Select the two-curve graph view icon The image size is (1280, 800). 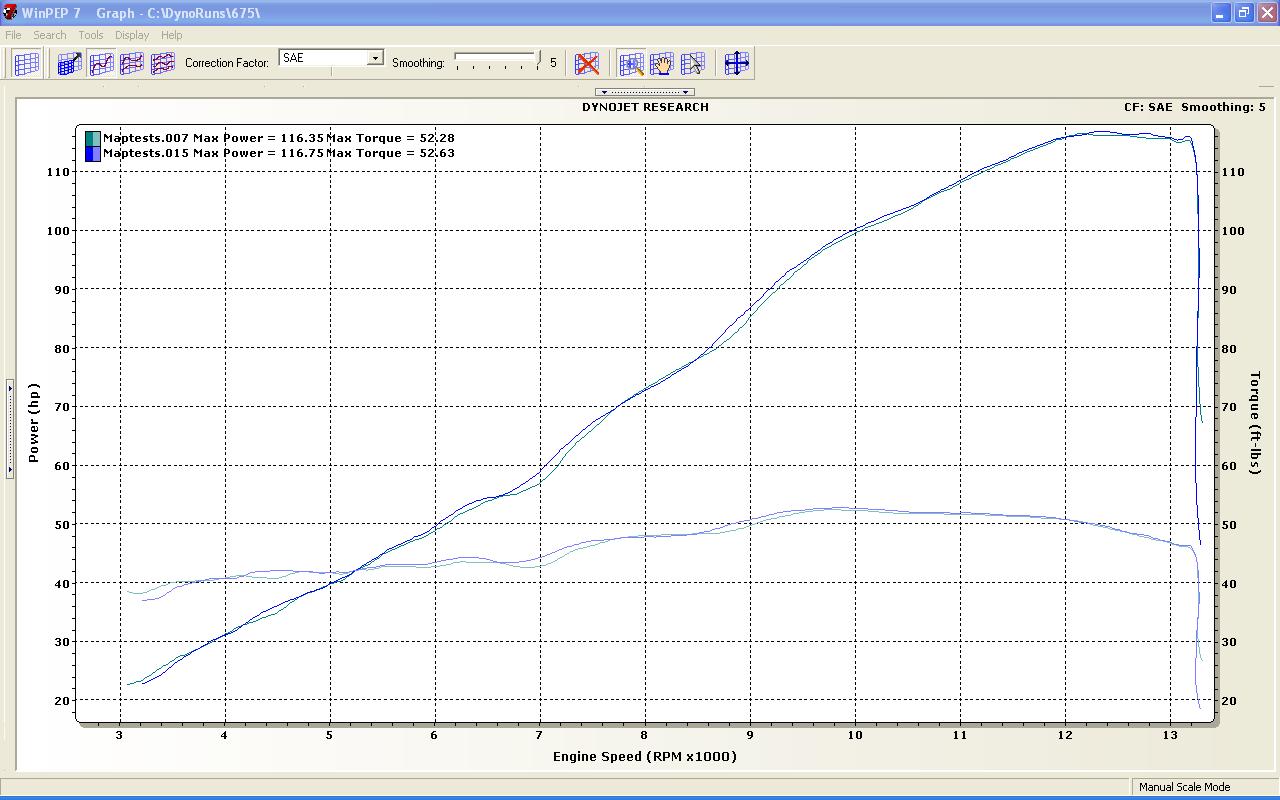click(132, 63)
